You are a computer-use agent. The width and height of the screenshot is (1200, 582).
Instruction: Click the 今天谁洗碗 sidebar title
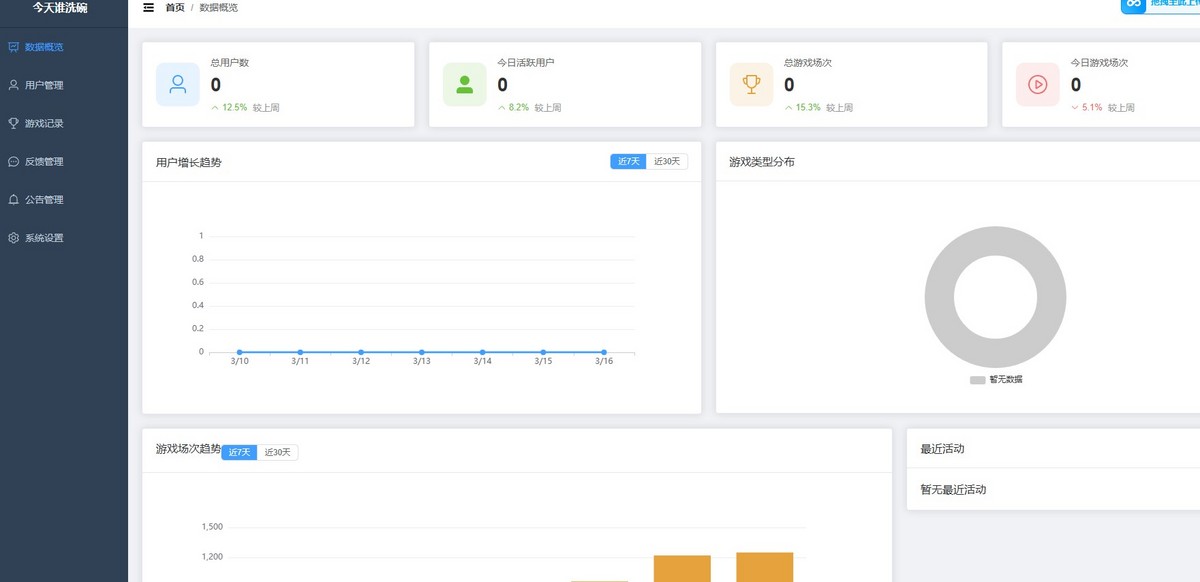(x=60, y=8)
